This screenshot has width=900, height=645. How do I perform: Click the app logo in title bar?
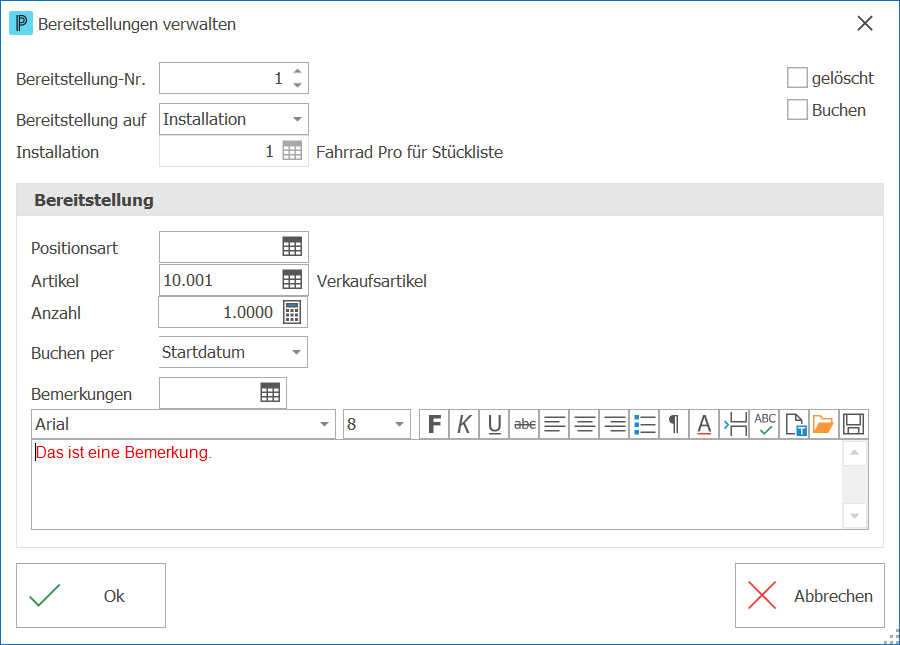[x=21, y=24]
